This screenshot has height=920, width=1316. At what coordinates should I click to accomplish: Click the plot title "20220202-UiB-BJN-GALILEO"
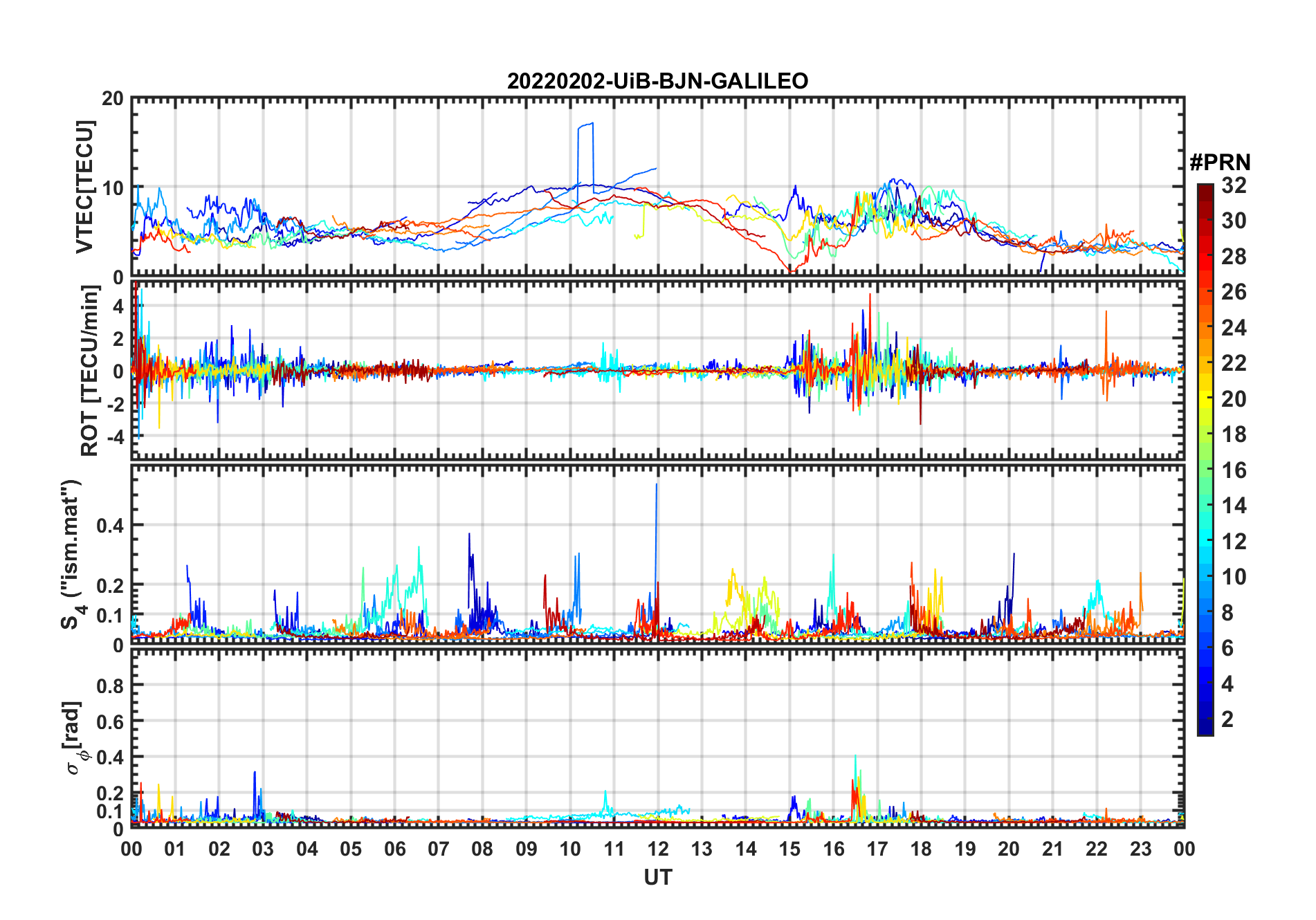pyautogui.click(x=657, y=81)
